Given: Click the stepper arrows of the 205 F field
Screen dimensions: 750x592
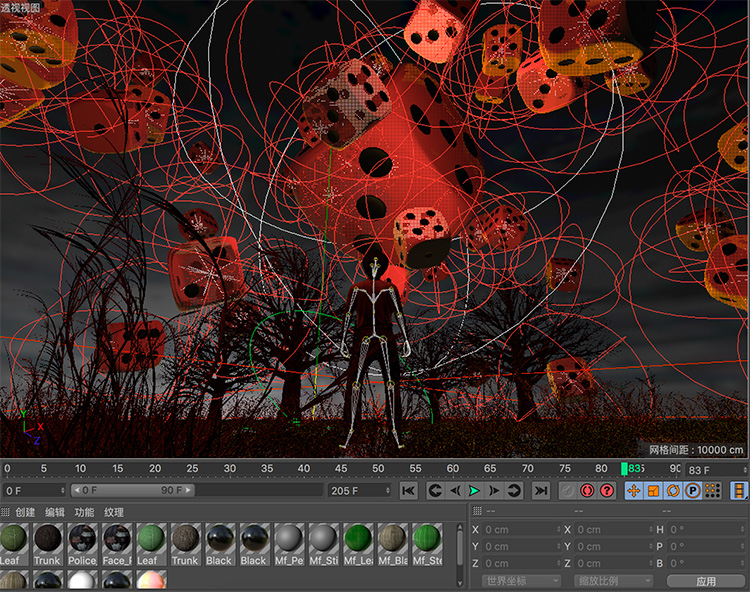Looking at the screenshot, I should pos(387,491).
